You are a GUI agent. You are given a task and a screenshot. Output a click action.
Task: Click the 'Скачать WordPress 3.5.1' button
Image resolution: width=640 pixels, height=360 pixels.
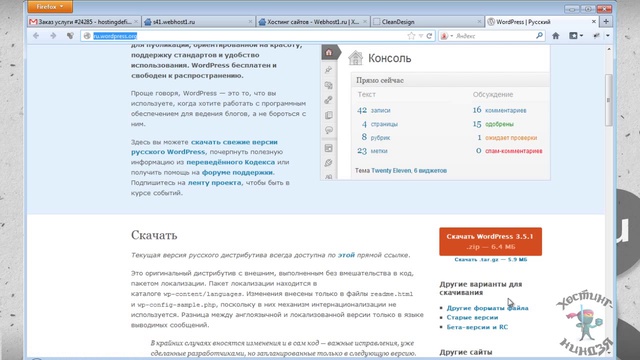(x=490, y=242)
